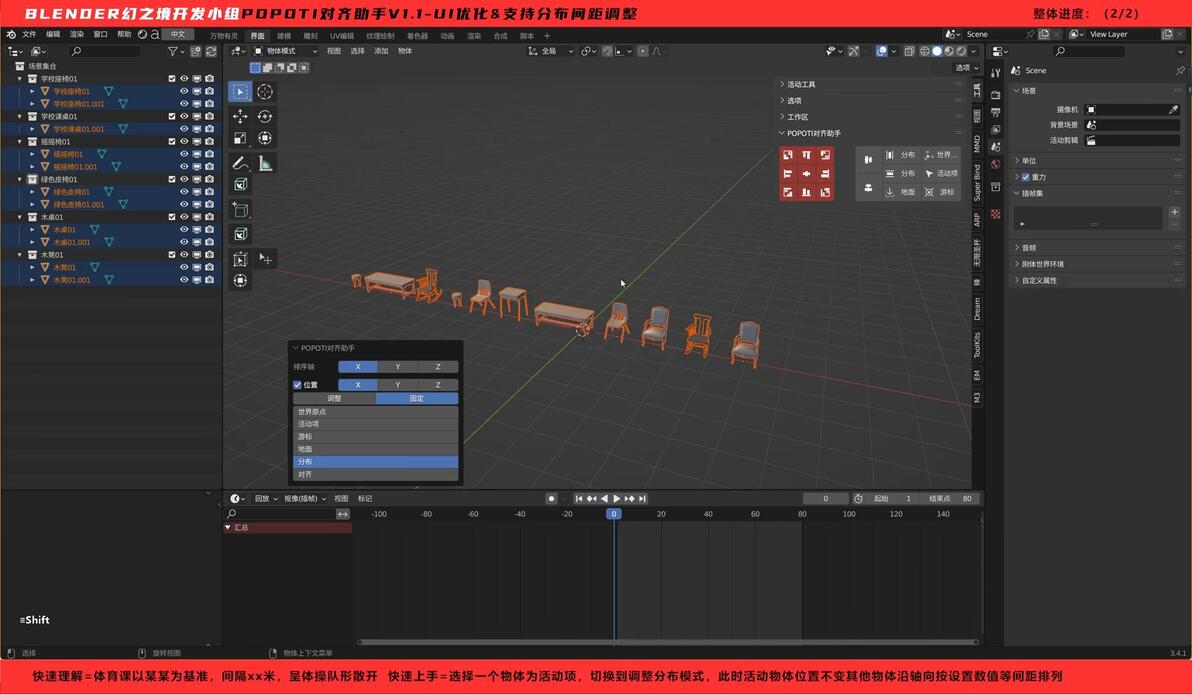This screenshot has height=694, width=1192.
Task: Click the timeline horizontal scrollbar
Action: pyautogui.click(x=667, y=642)
